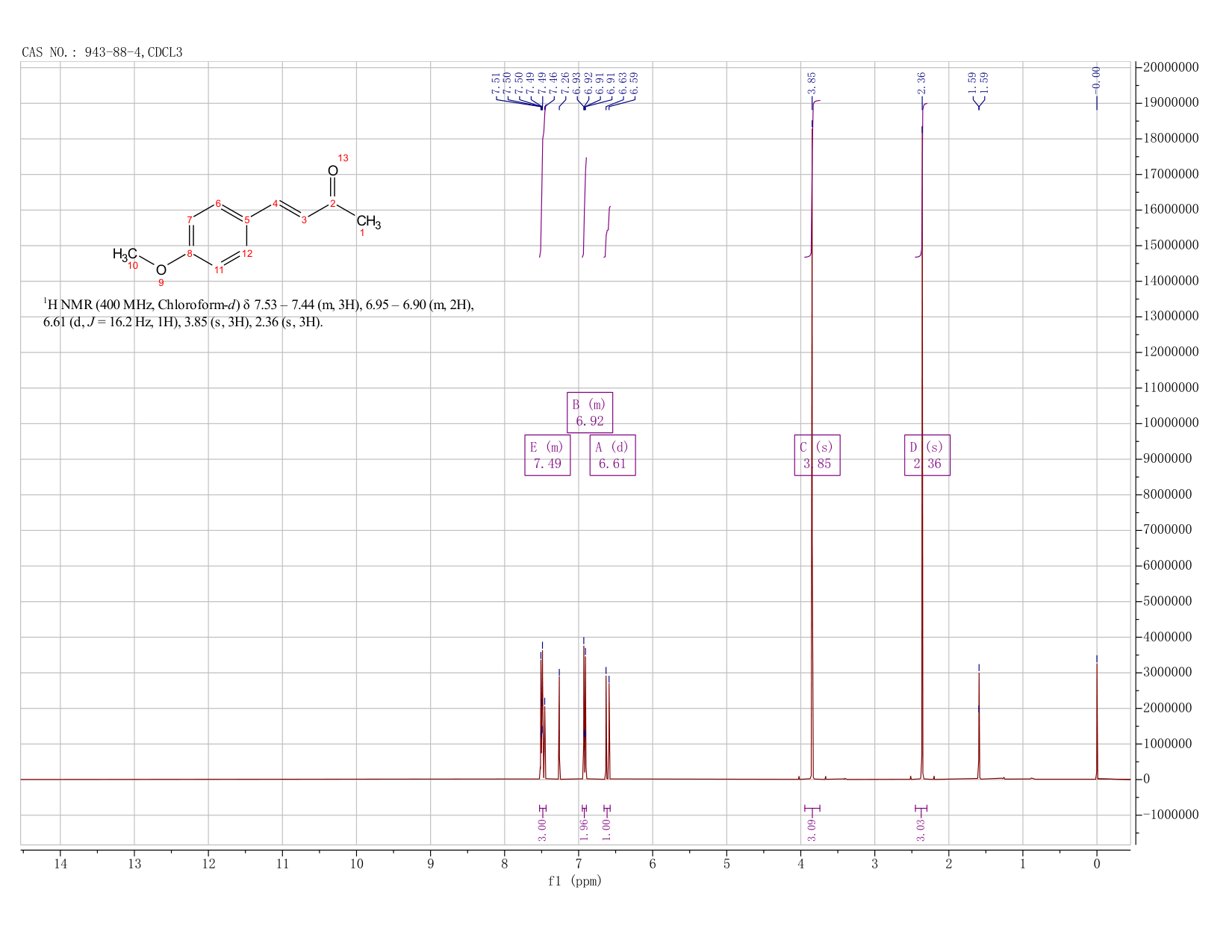1232x952 pixels.
Task: Click the integral value 1.00
Action: [x=606, y=830]
